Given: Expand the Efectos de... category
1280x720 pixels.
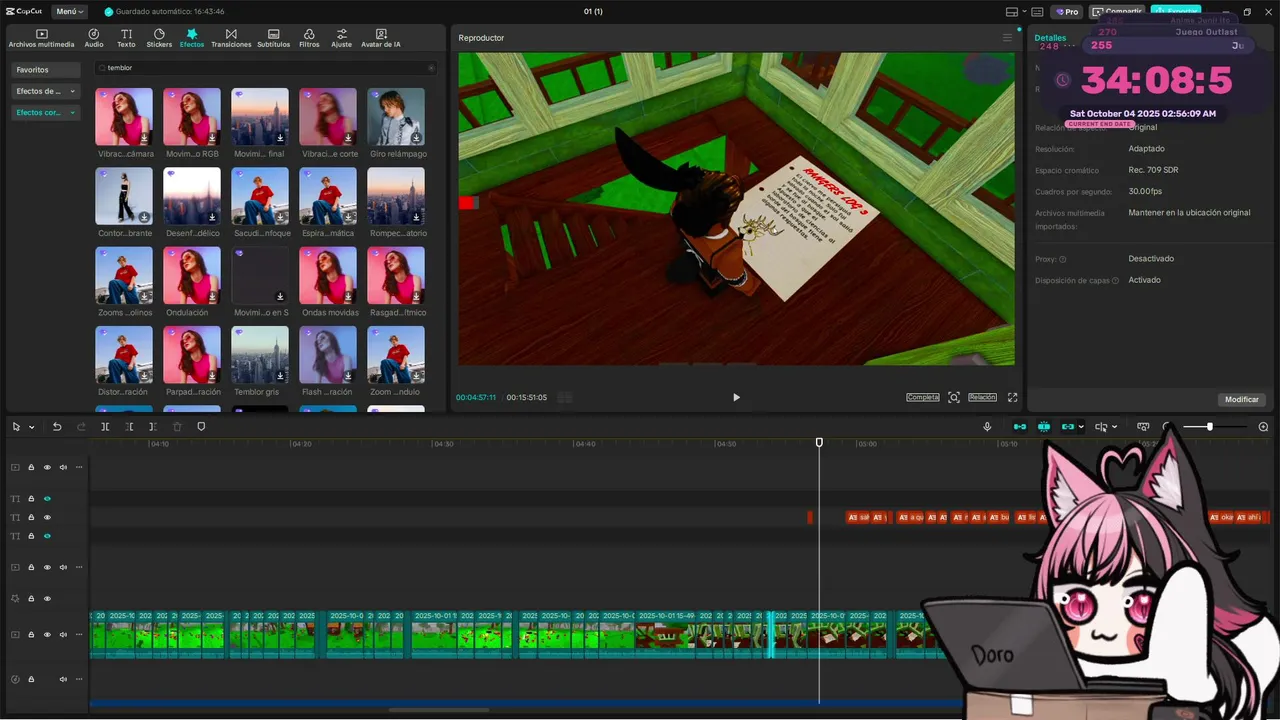Looking at the screenshot, I should coord(46,91).
